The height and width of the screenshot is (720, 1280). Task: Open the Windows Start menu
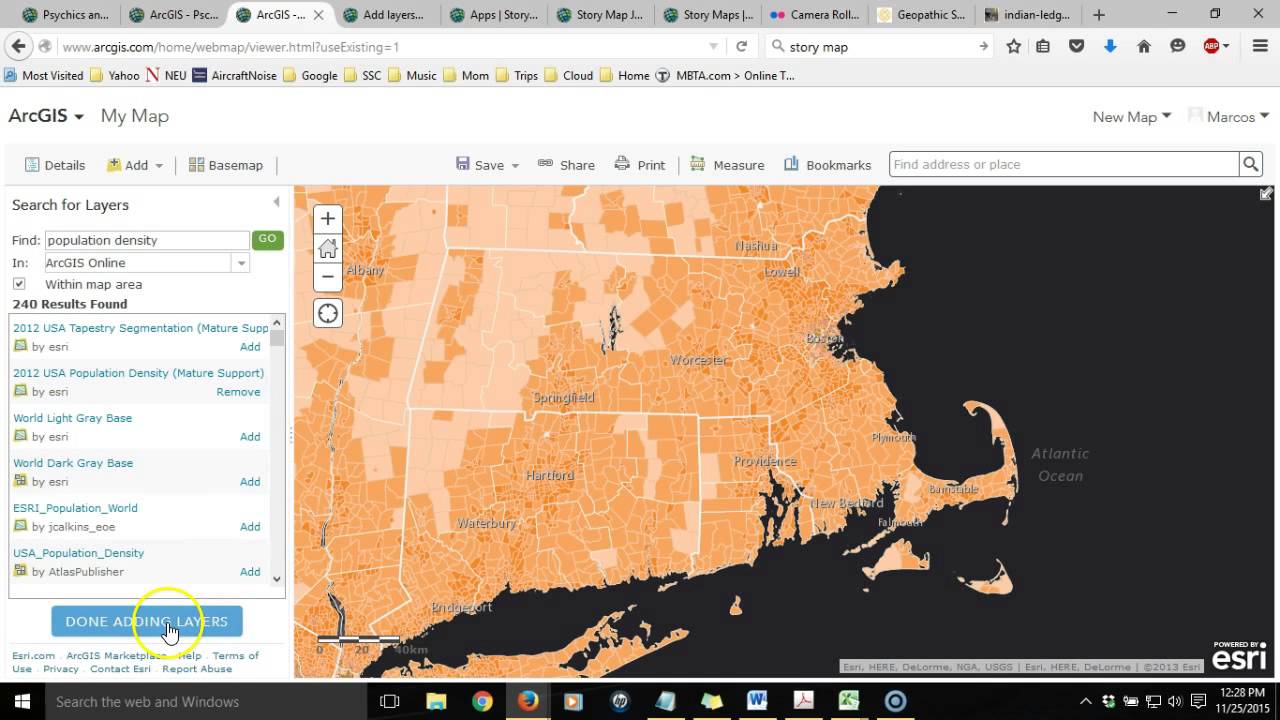21,701
